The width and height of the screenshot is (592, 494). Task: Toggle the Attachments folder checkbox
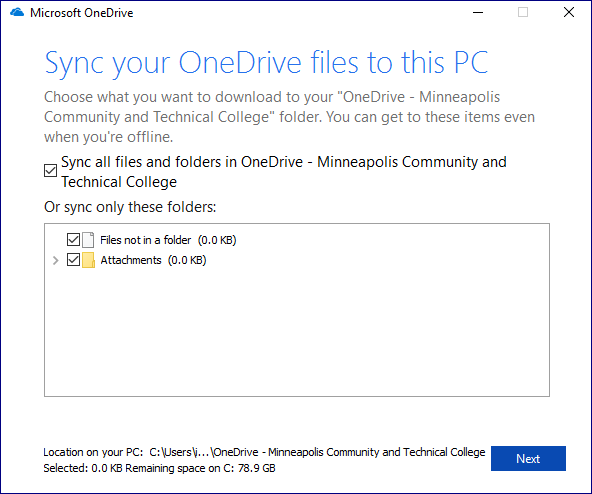(x=73, y=259)
